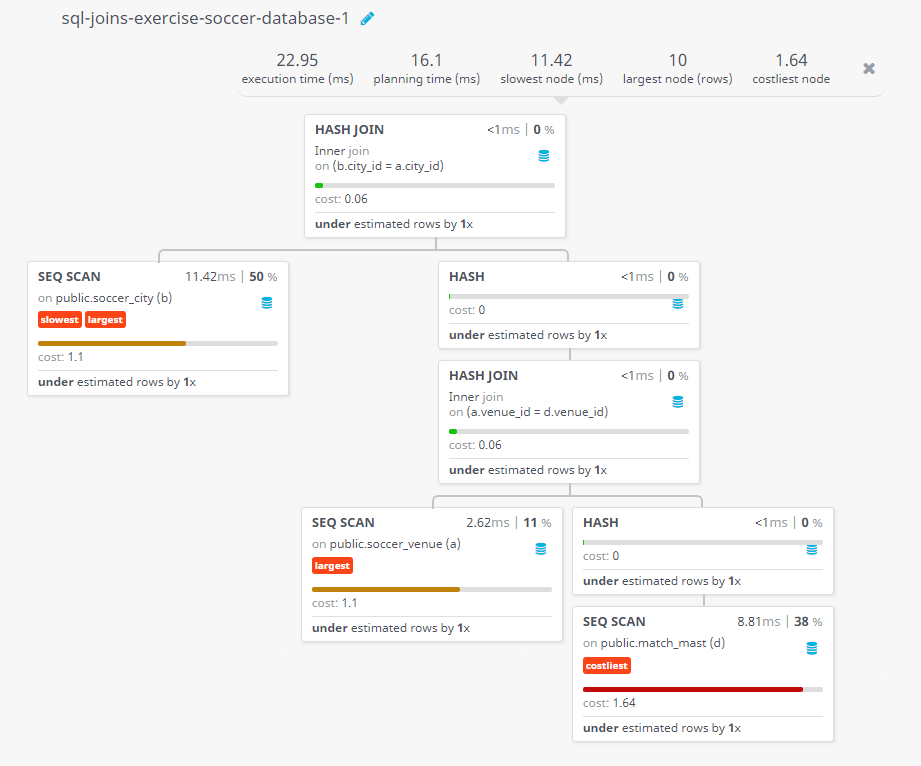Screen dimensions: 921x766
Task: Click database icon on upper Hash node
Action: (678, 303)
